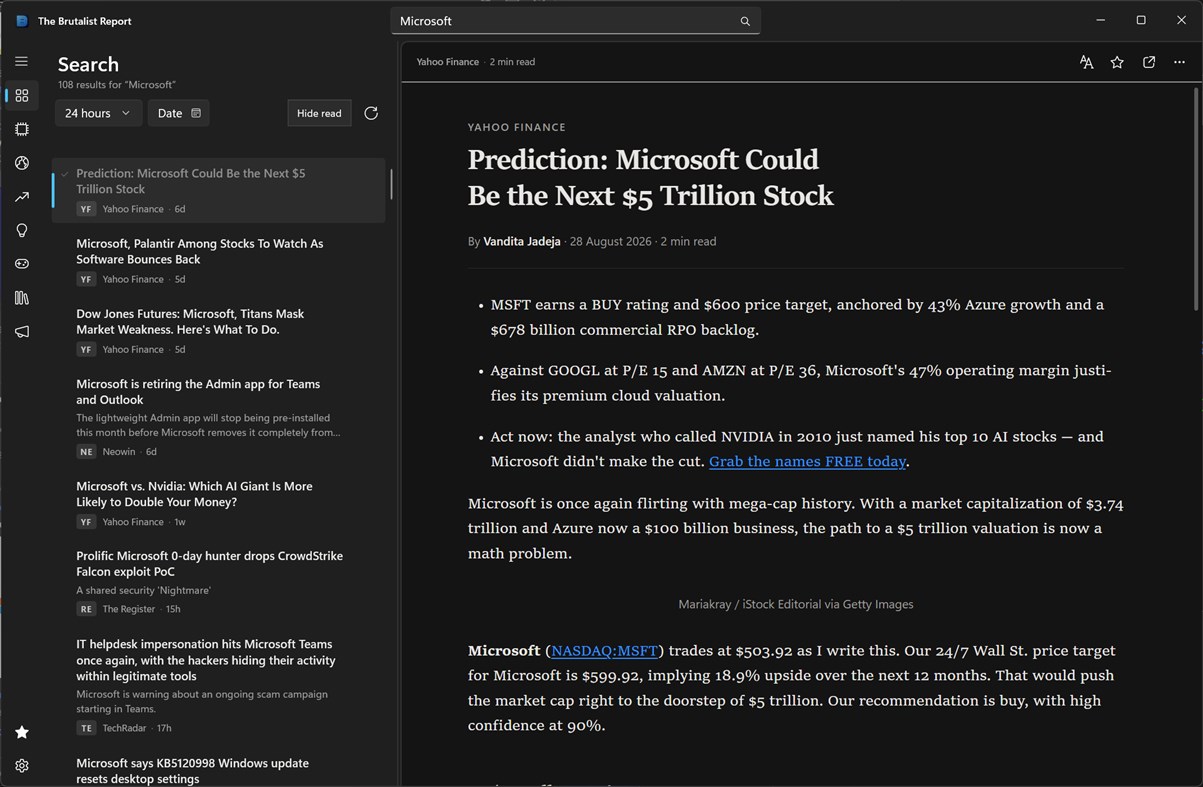Toggle the Hide read button
The image size is (1203, 787).
(x=319, y=113)
